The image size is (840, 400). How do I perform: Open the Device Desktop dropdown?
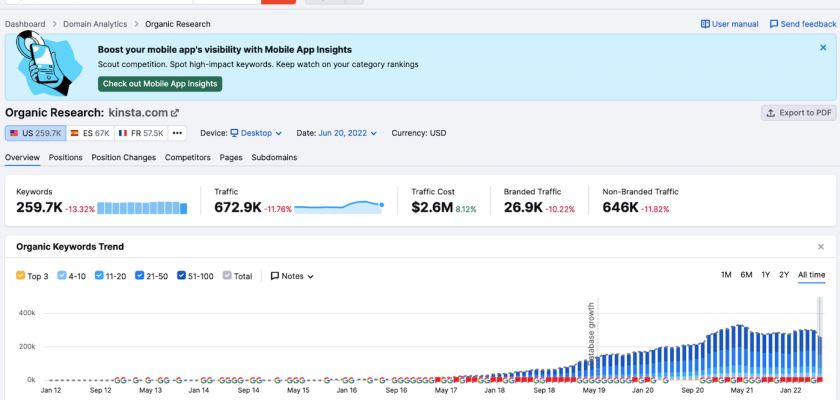point(256,133)
